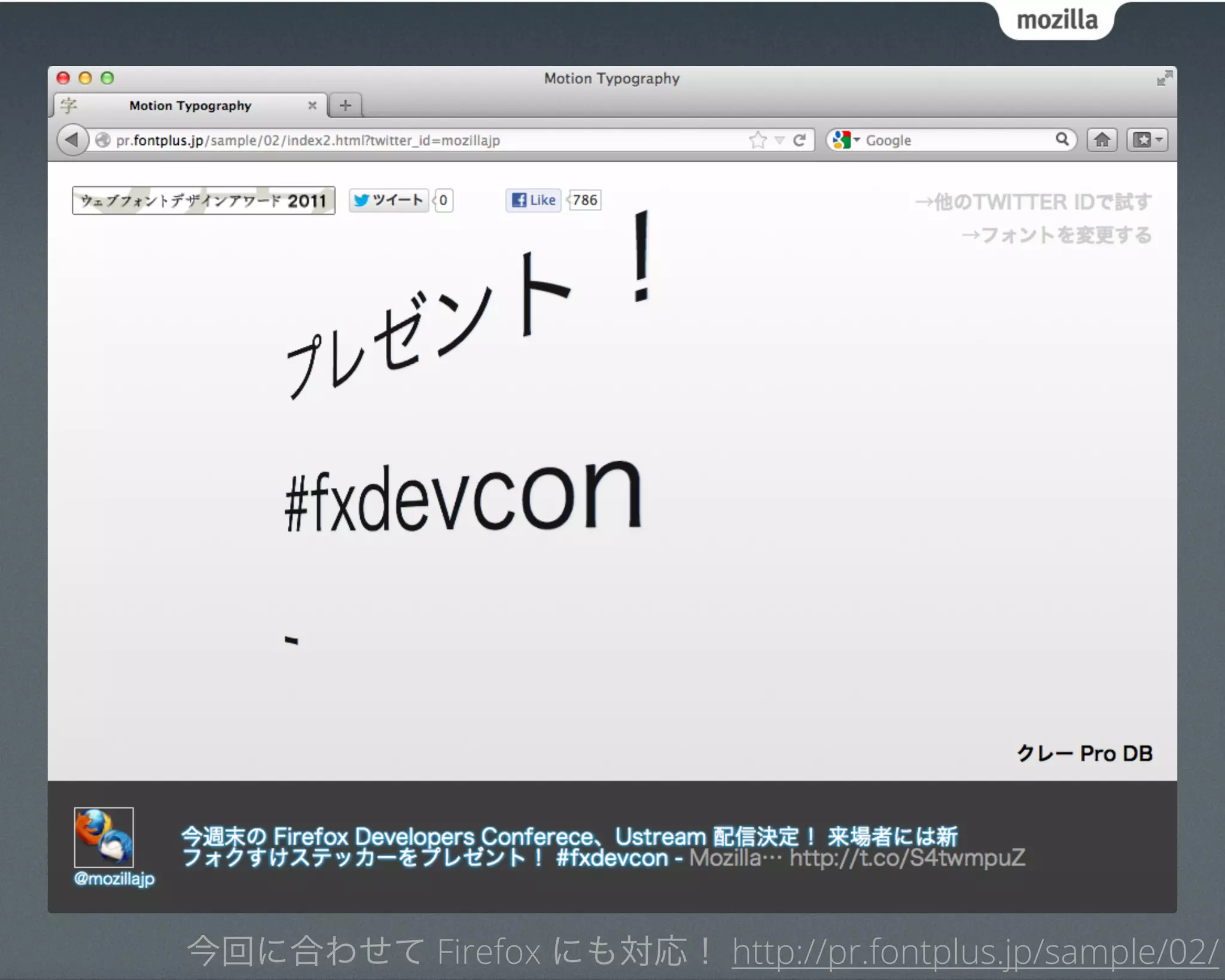Click the animated プレゼント！ text
Image resolution: width=1225 pixels, height=980 pixels.
point(468,305)
